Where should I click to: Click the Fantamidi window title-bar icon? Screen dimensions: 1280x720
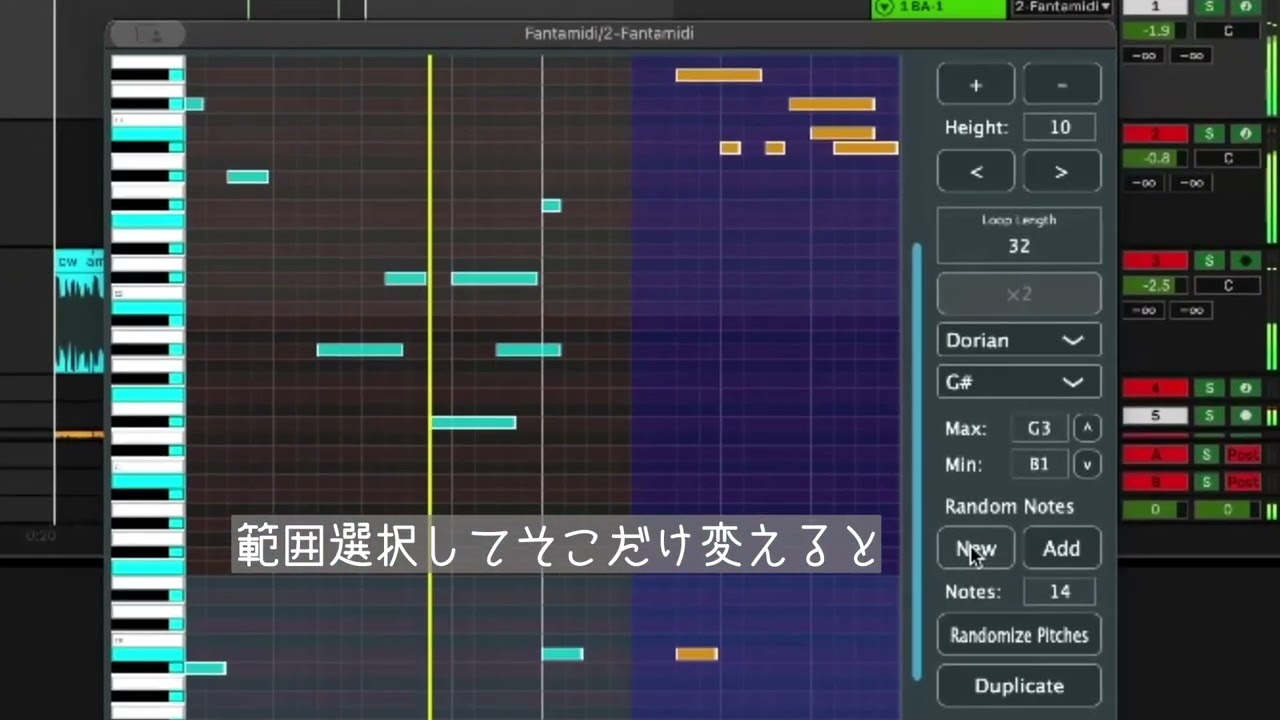click(x=147, y=34)
